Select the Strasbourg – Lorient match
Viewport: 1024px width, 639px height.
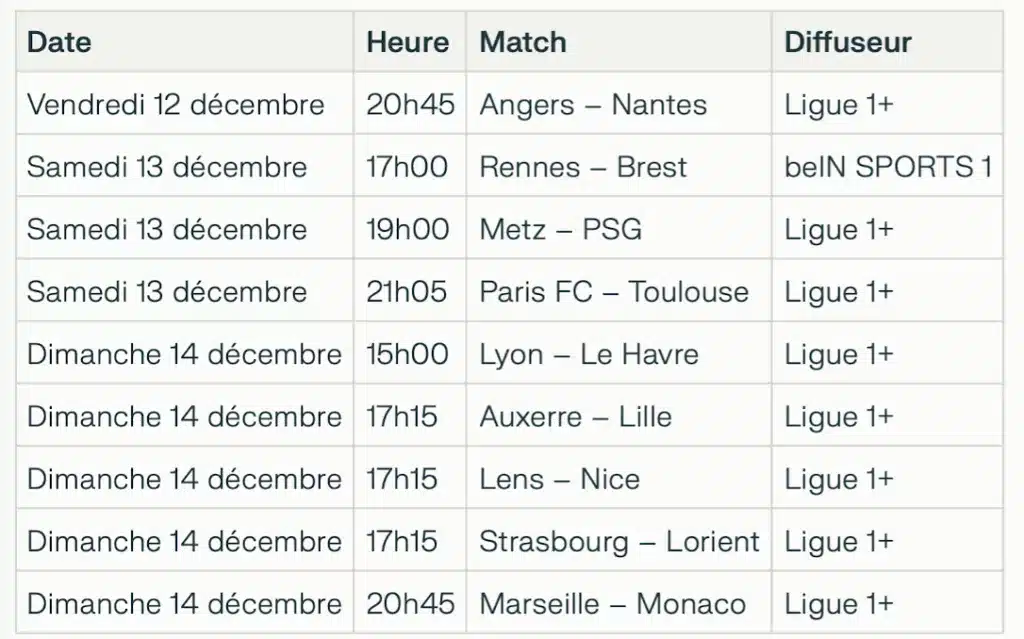coord(619,542)
